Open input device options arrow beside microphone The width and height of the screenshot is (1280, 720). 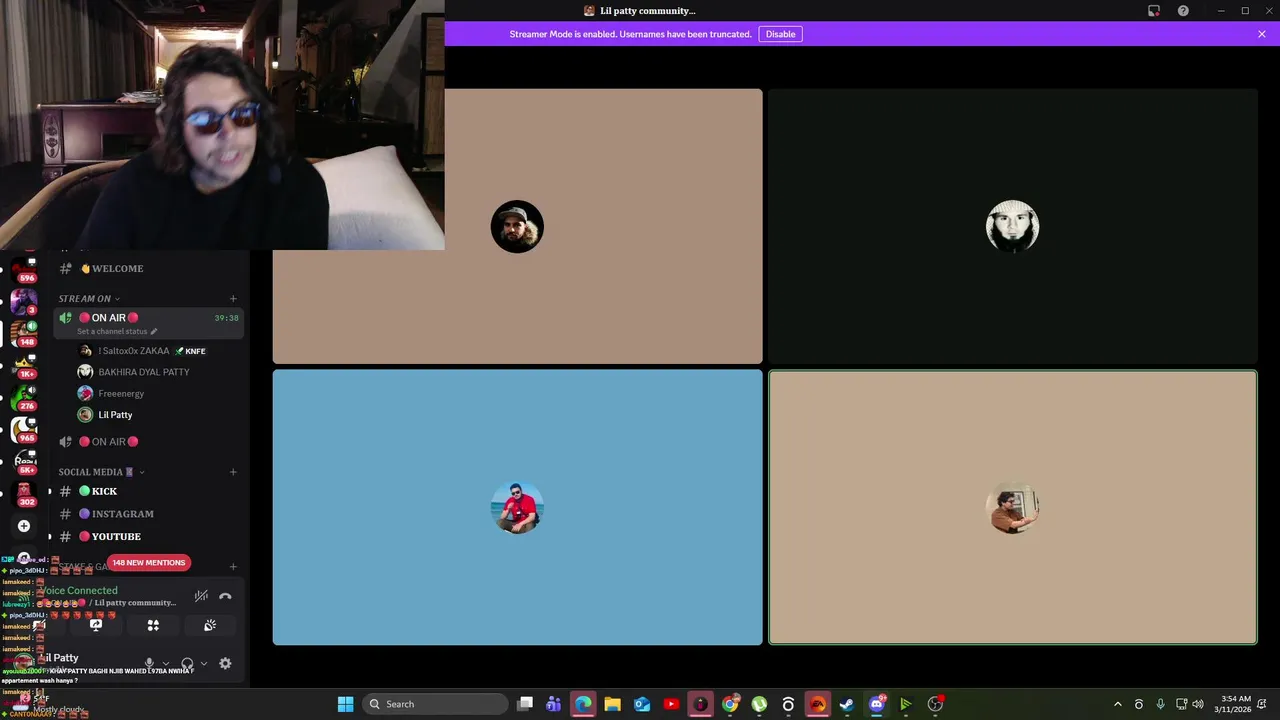pos(165,663)
